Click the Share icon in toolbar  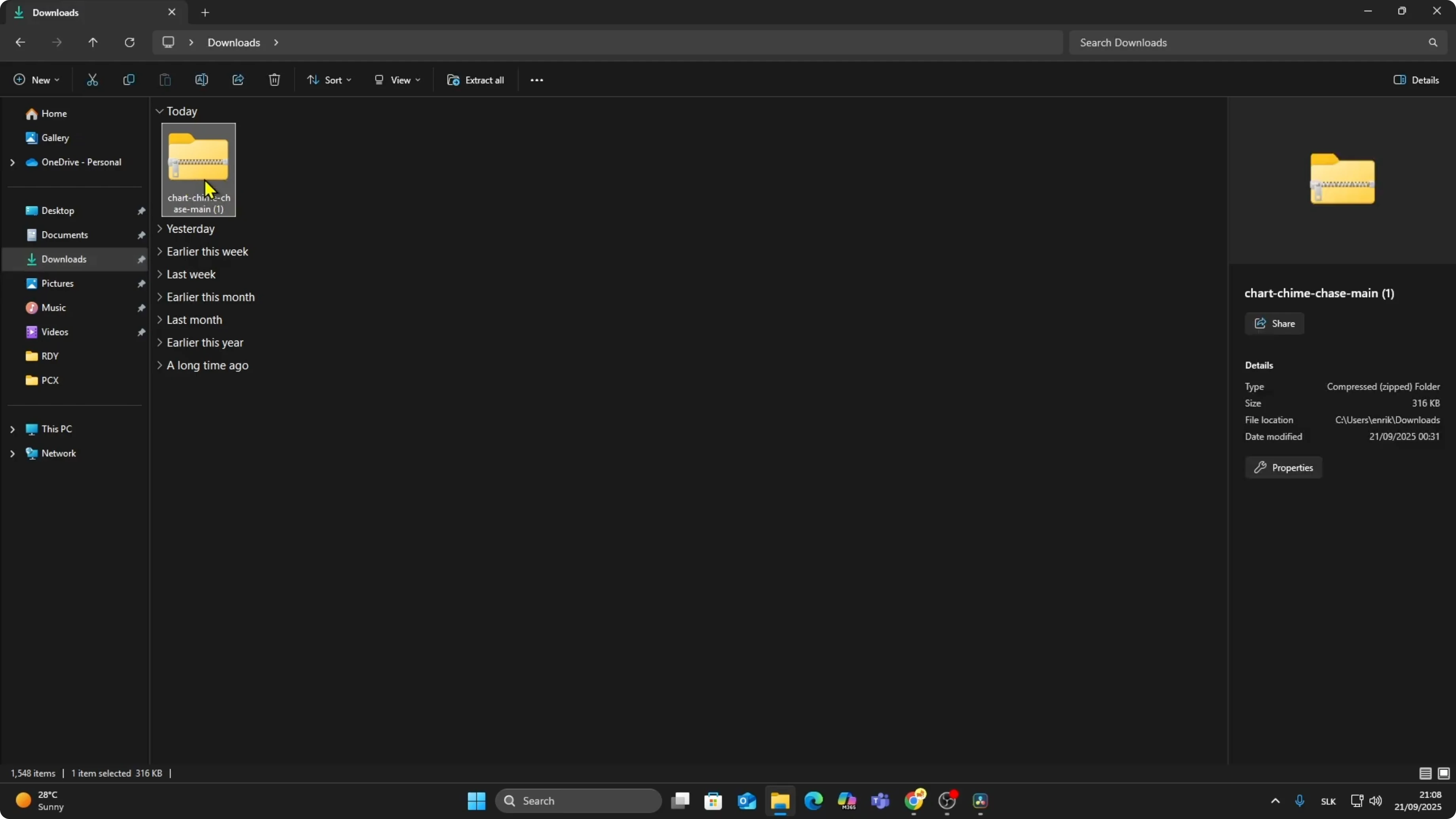tap(238, 80)
